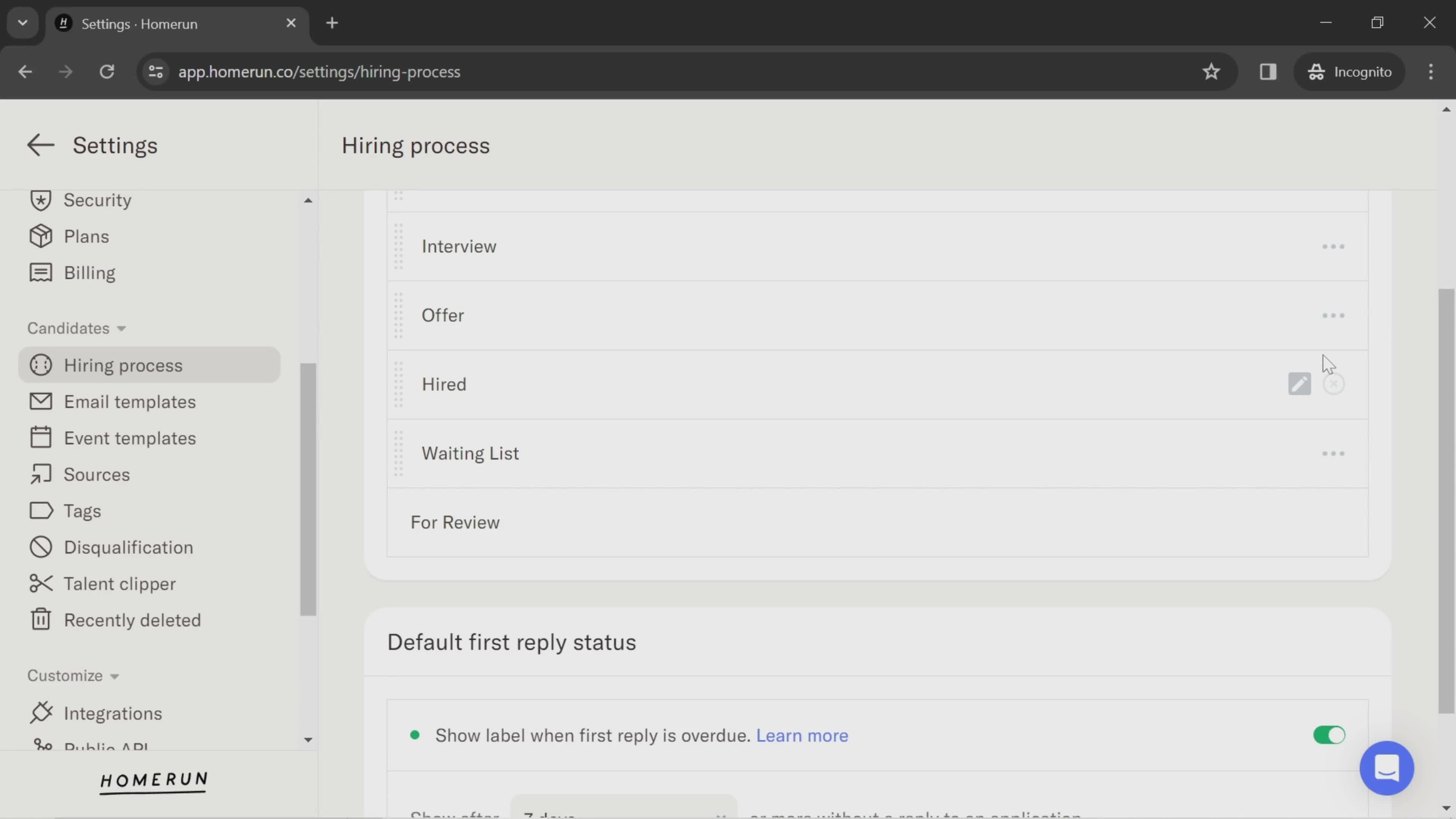1456x819 pixels.
Task: Open Plans settings
Action: click(x=86, y=236)
